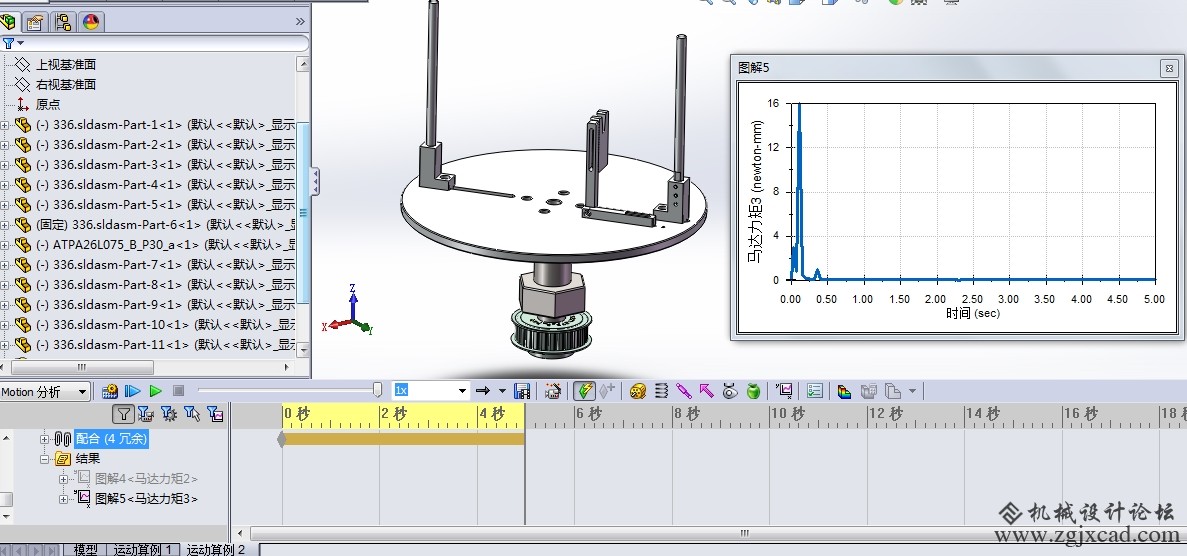Switch to the 运动算例 2 tab
Image resolution: width=1187 pixels, height=556 pixels.
(216, 550)
